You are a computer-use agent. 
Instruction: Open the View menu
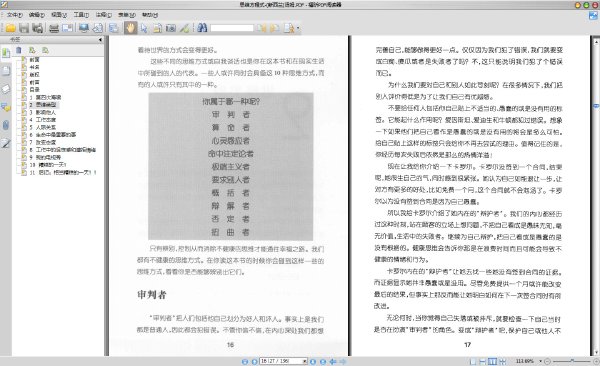point(59,15)
